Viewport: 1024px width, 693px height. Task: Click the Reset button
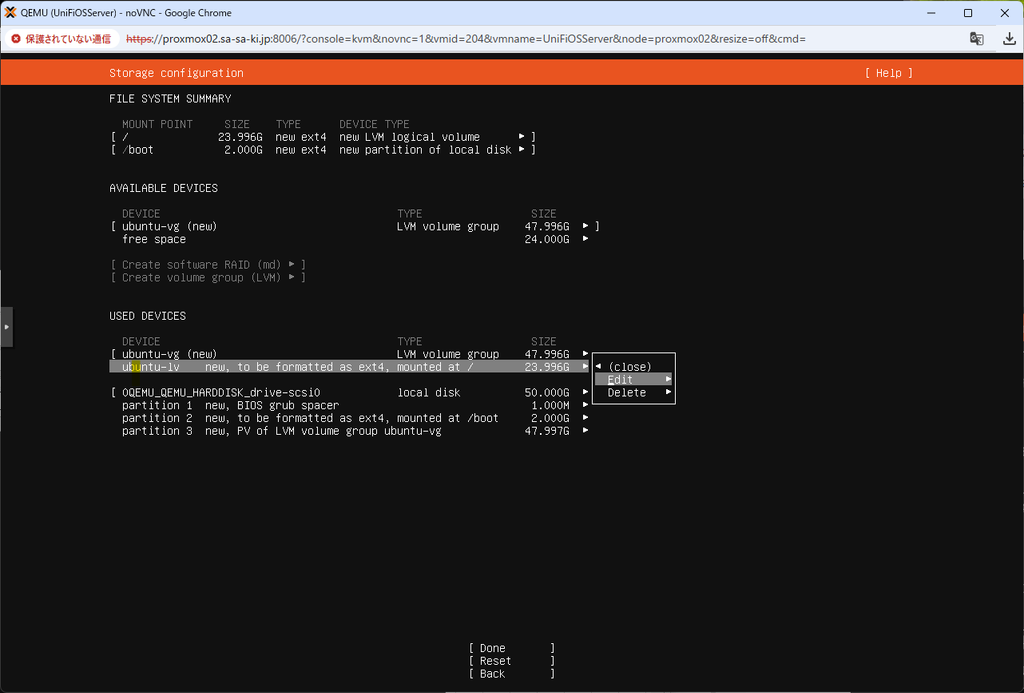pyautogui.click(x=511, y=661)
